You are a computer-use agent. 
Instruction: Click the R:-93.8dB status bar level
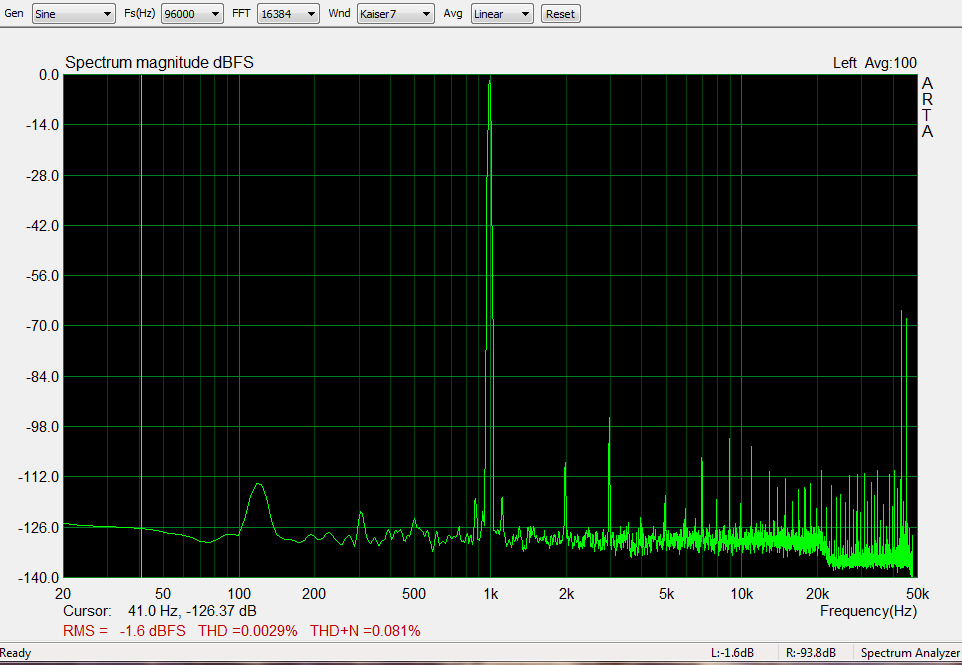[810, 653]
